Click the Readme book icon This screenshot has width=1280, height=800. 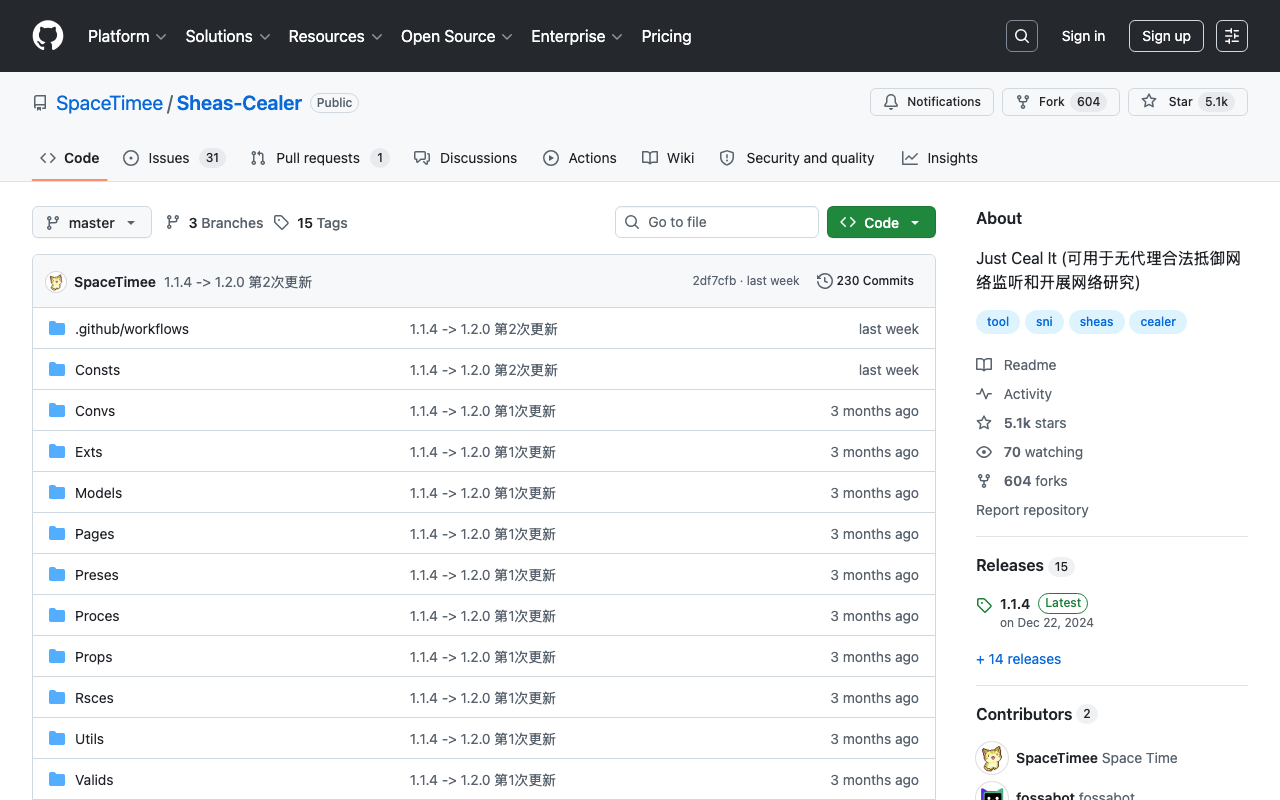click(984, 365)
